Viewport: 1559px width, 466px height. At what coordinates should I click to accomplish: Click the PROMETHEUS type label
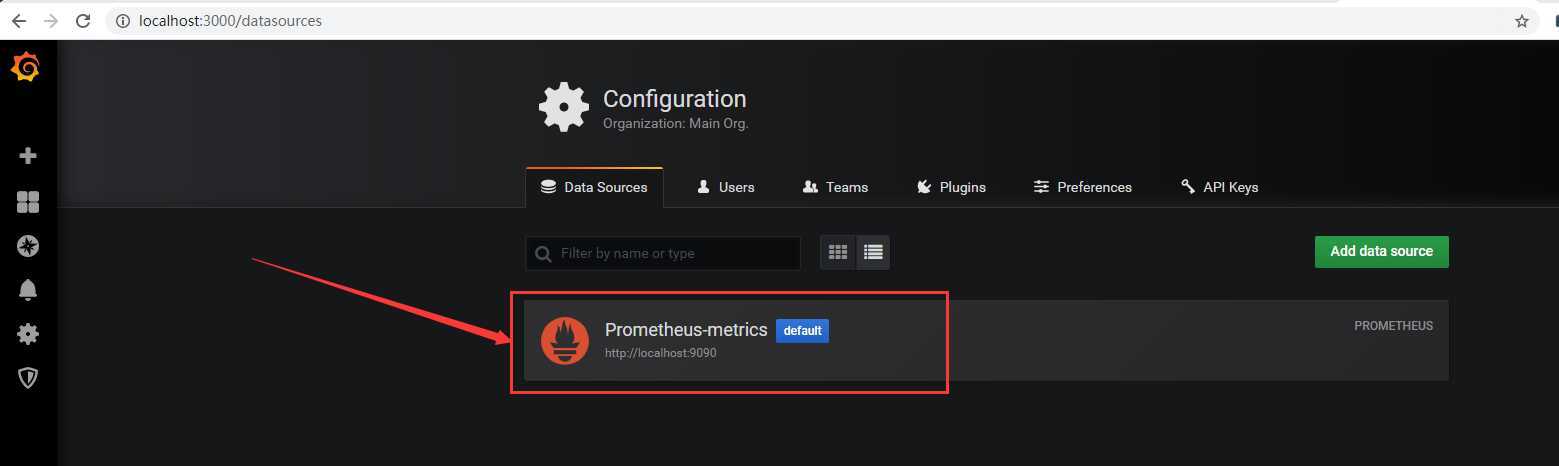[1393, 326]
